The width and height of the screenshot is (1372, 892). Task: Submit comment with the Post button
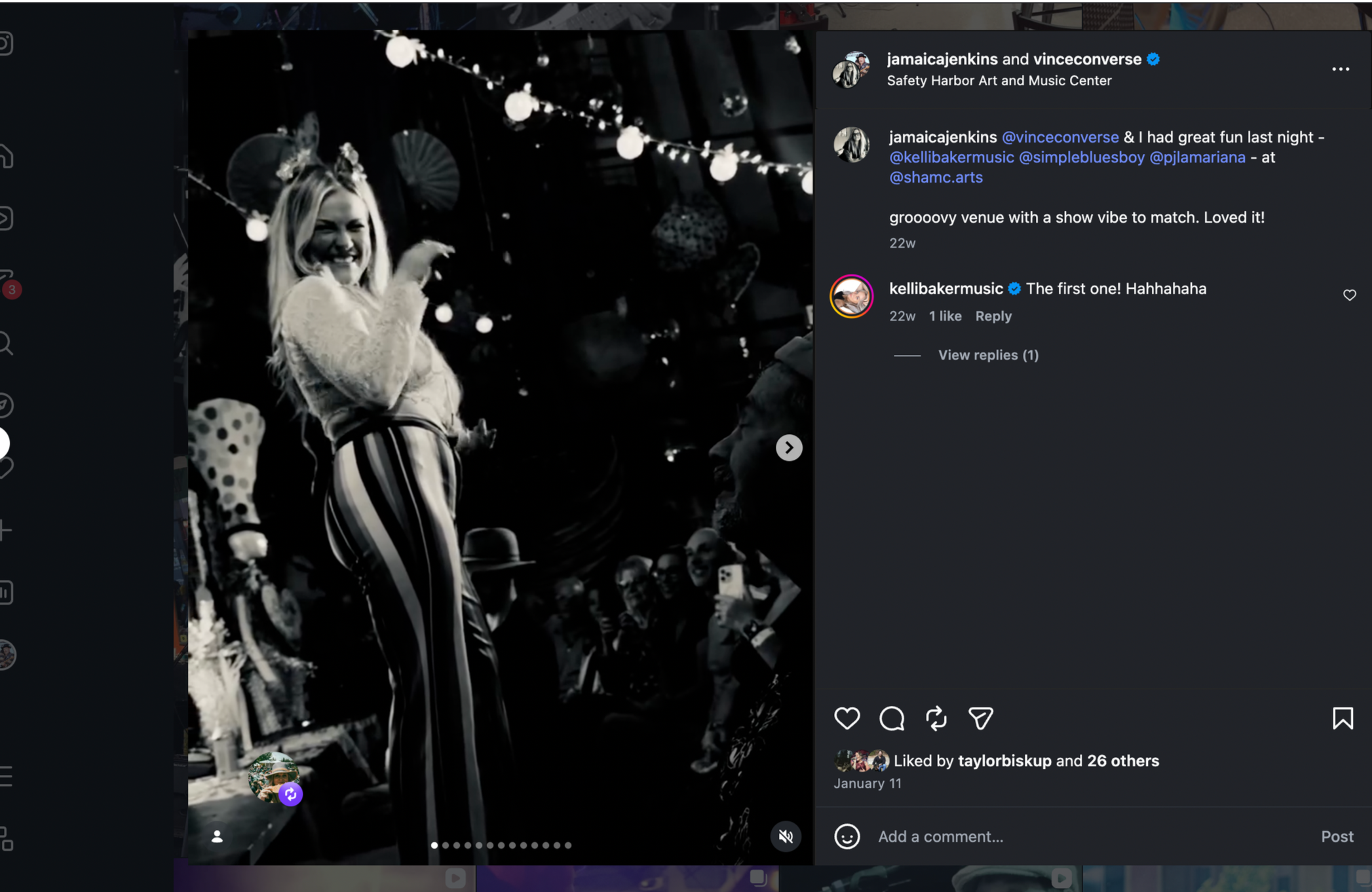1337,836
